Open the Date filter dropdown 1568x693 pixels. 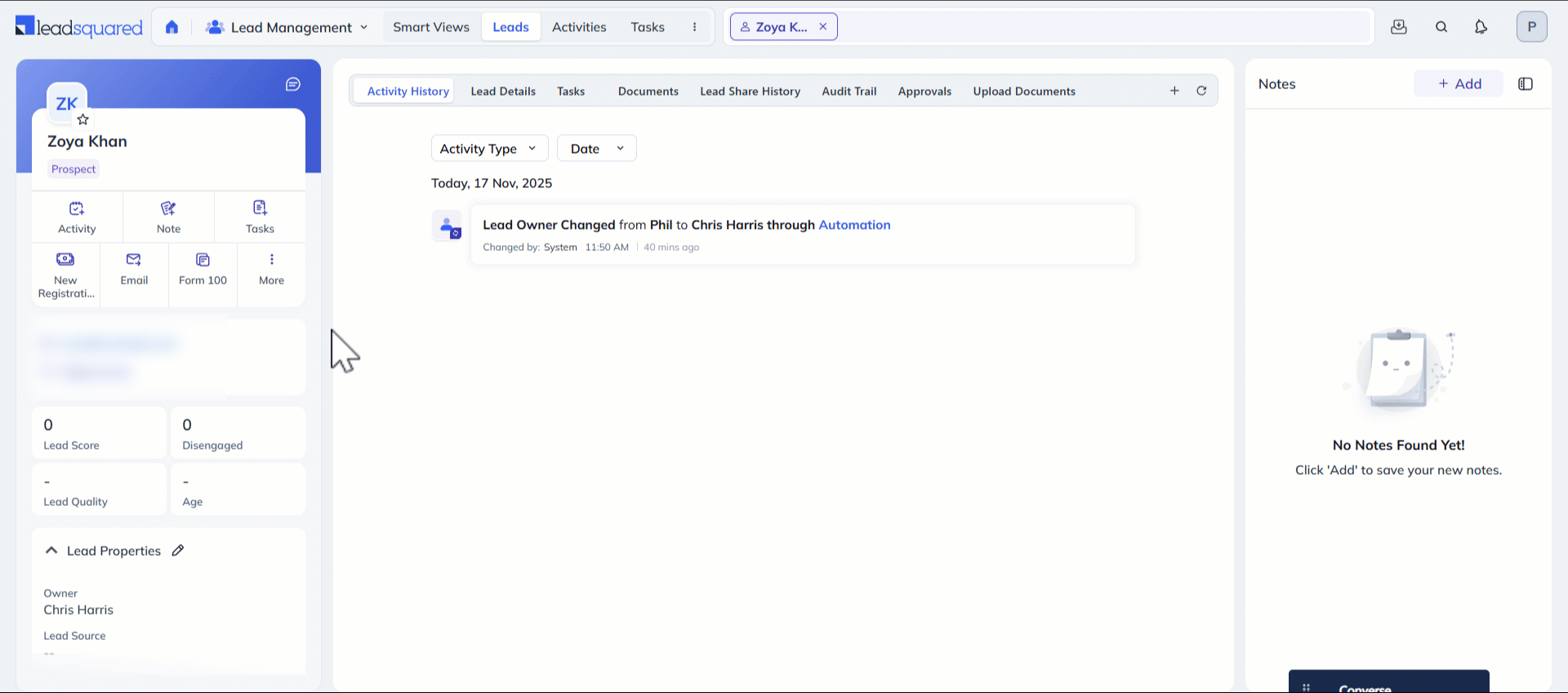tap(596, 148)
